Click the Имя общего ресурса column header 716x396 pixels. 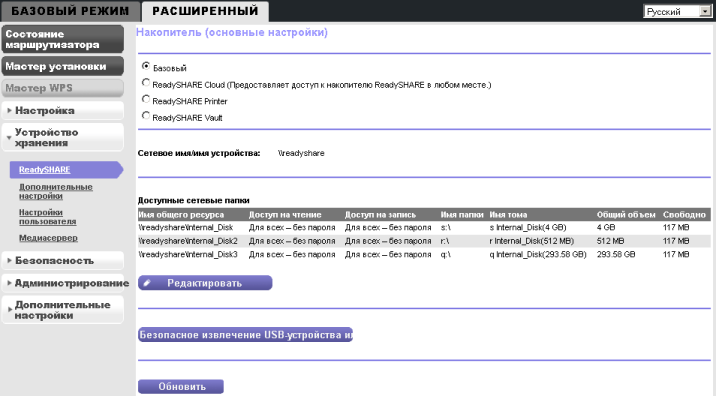tap(181, 214)
